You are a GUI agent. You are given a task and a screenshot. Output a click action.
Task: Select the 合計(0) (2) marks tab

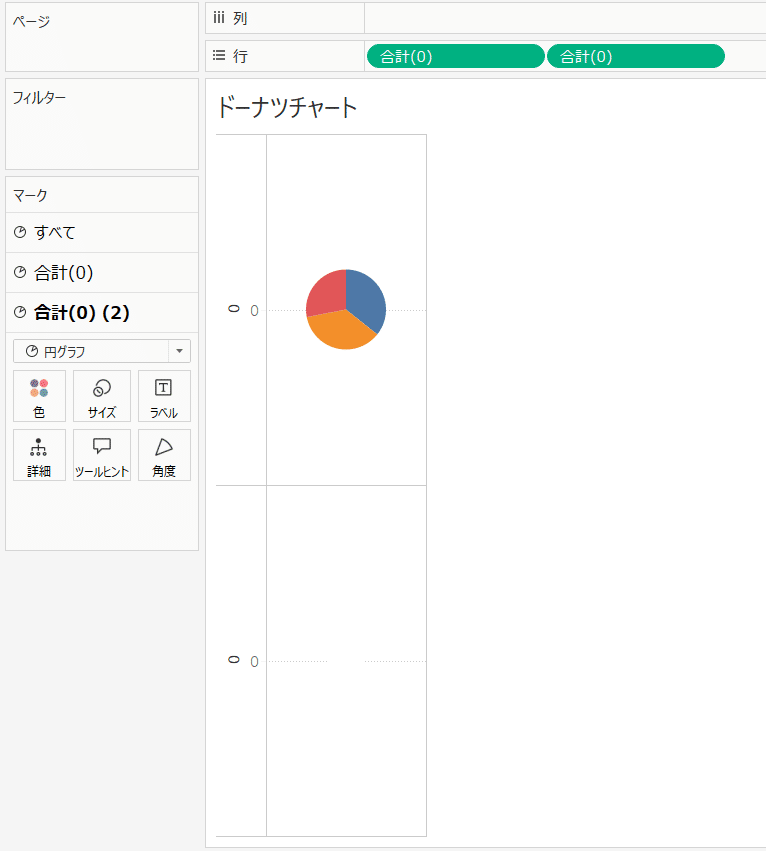102,313
